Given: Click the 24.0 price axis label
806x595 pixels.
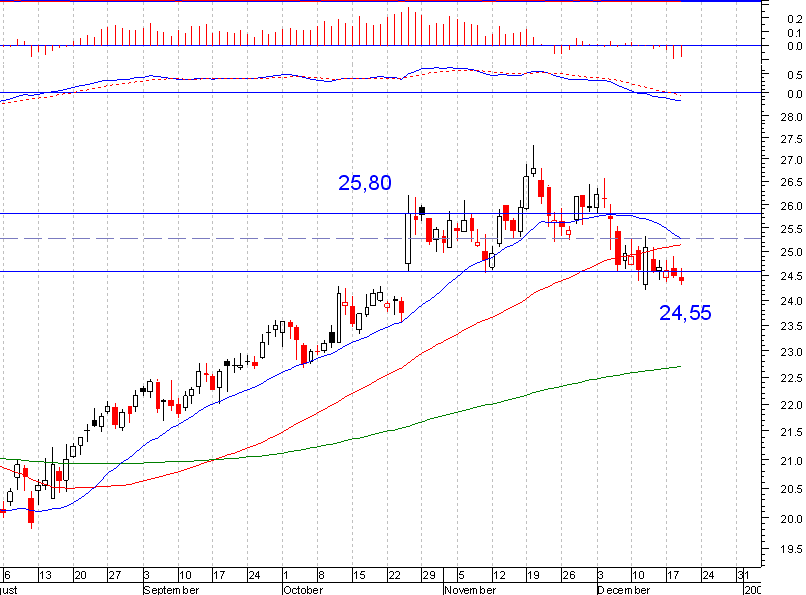Looking at the screenshot, I should (792, 301).
